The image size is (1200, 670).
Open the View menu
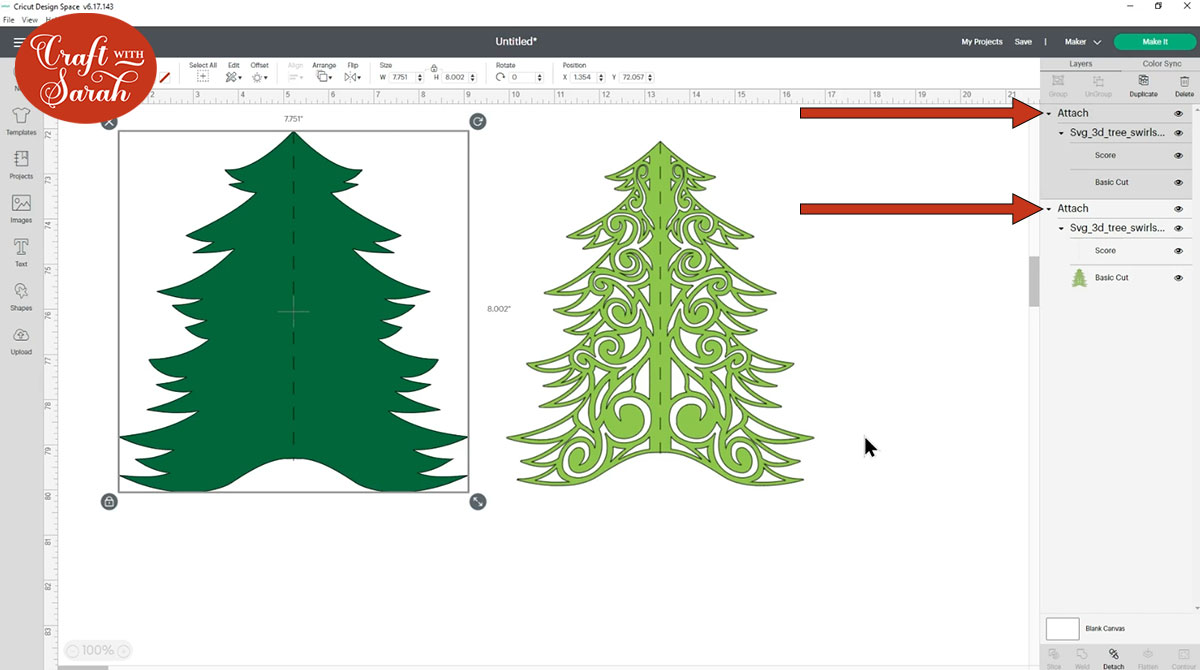pyautogui.click(x=29, y=20)
